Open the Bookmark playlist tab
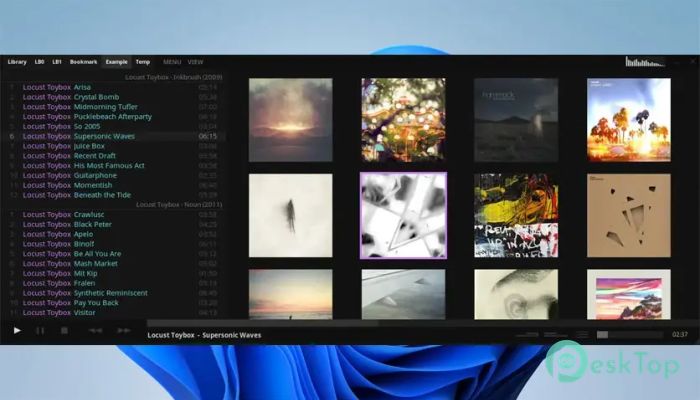 (83, 62)
